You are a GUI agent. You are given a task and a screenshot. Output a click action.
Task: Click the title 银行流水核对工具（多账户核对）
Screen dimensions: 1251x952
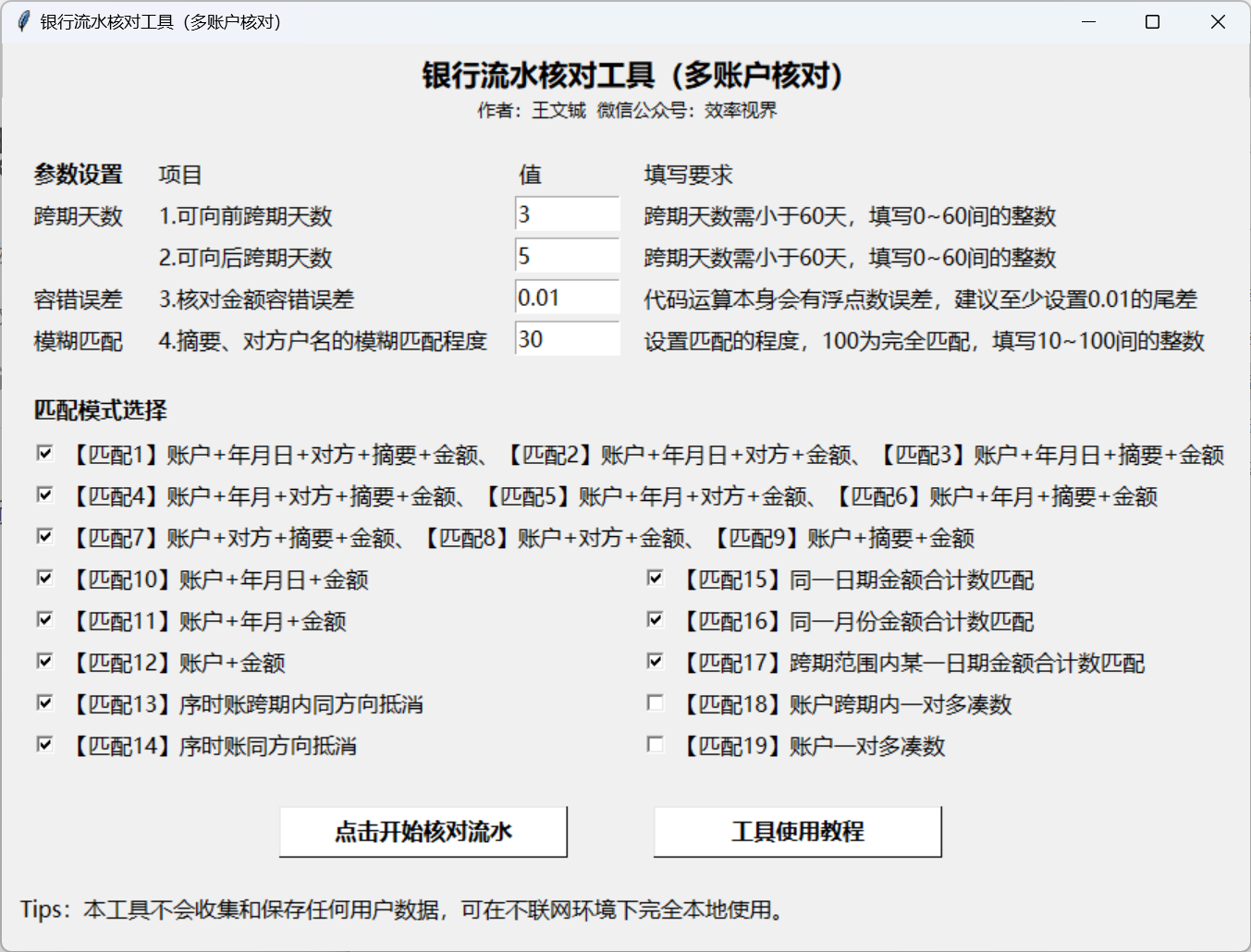(633, 75)
